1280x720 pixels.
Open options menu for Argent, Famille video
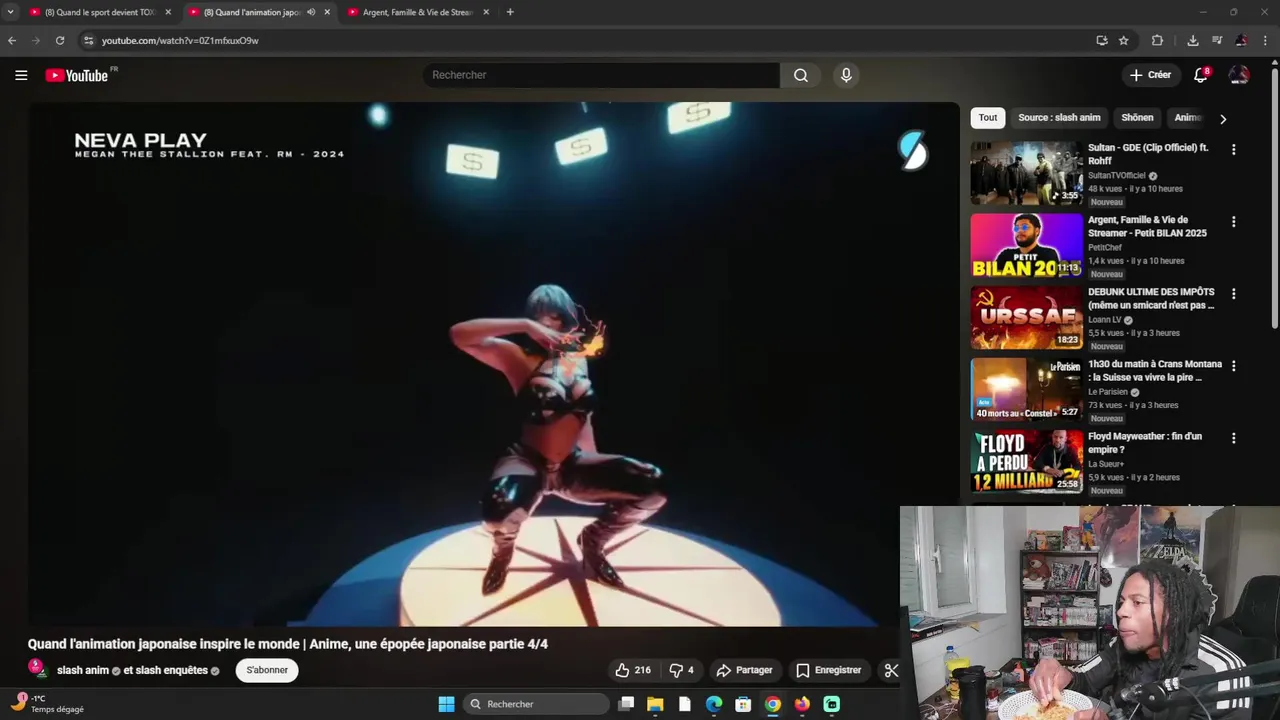click(x=1233, y=221)
